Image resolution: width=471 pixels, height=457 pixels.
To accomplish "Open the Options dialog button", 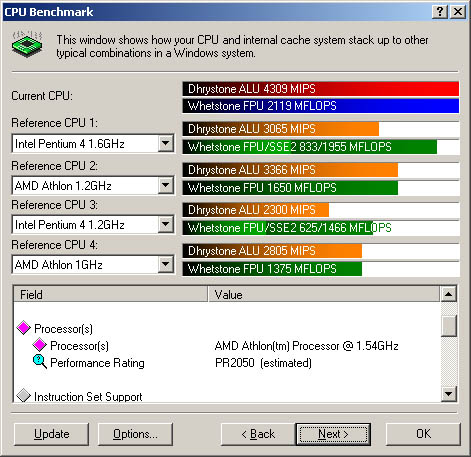I will click(x=135, y=434).
